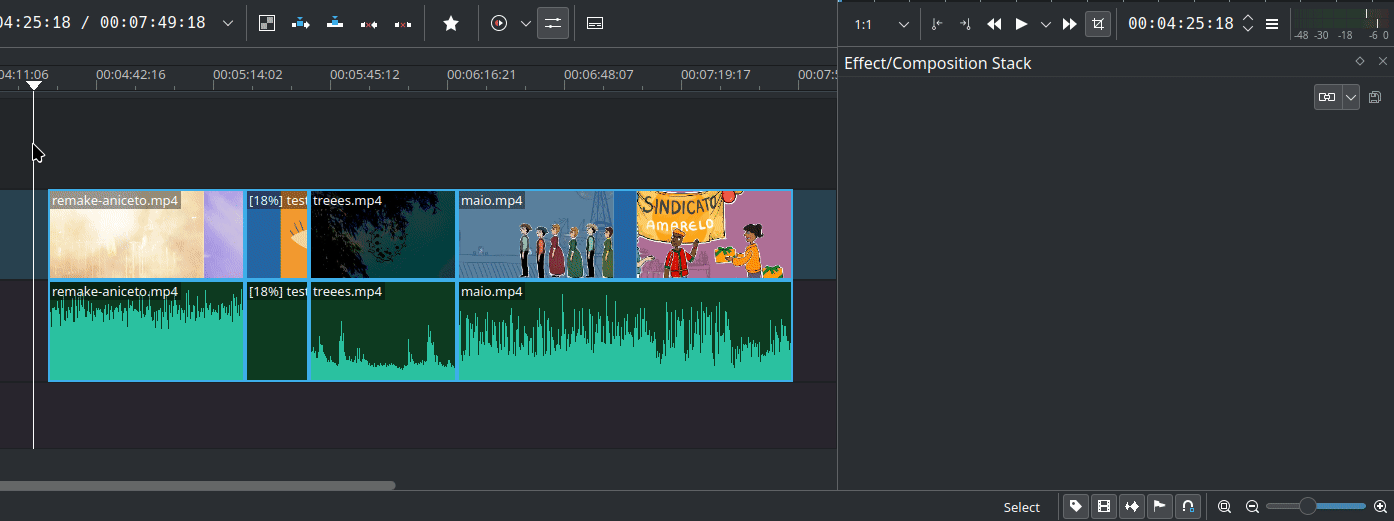Click the overwrite clip zone icon
The width and height of the screenshot is (1394, 521).
click(335, 23)
